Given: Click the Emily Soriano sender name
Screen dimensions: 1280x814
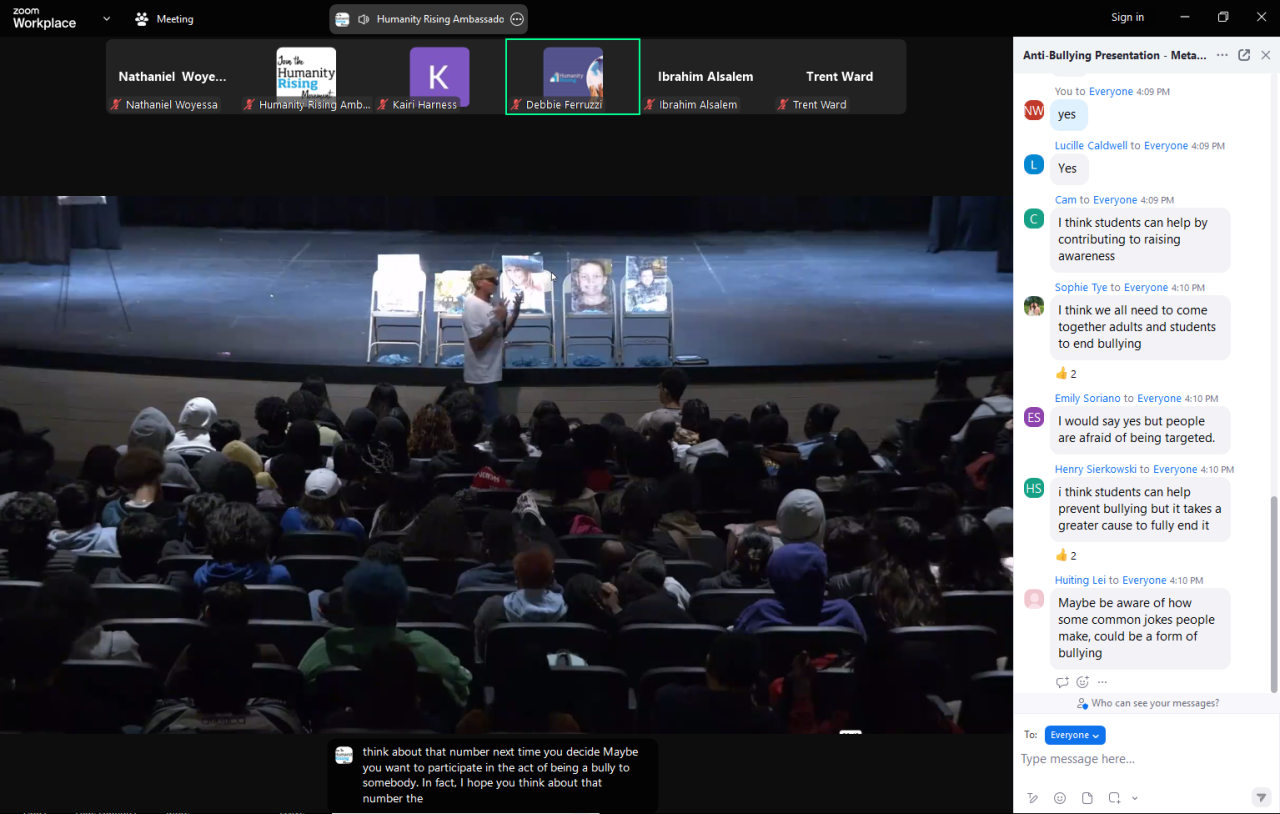Looking at the screenshot, I should click(x=1087, y=399).
